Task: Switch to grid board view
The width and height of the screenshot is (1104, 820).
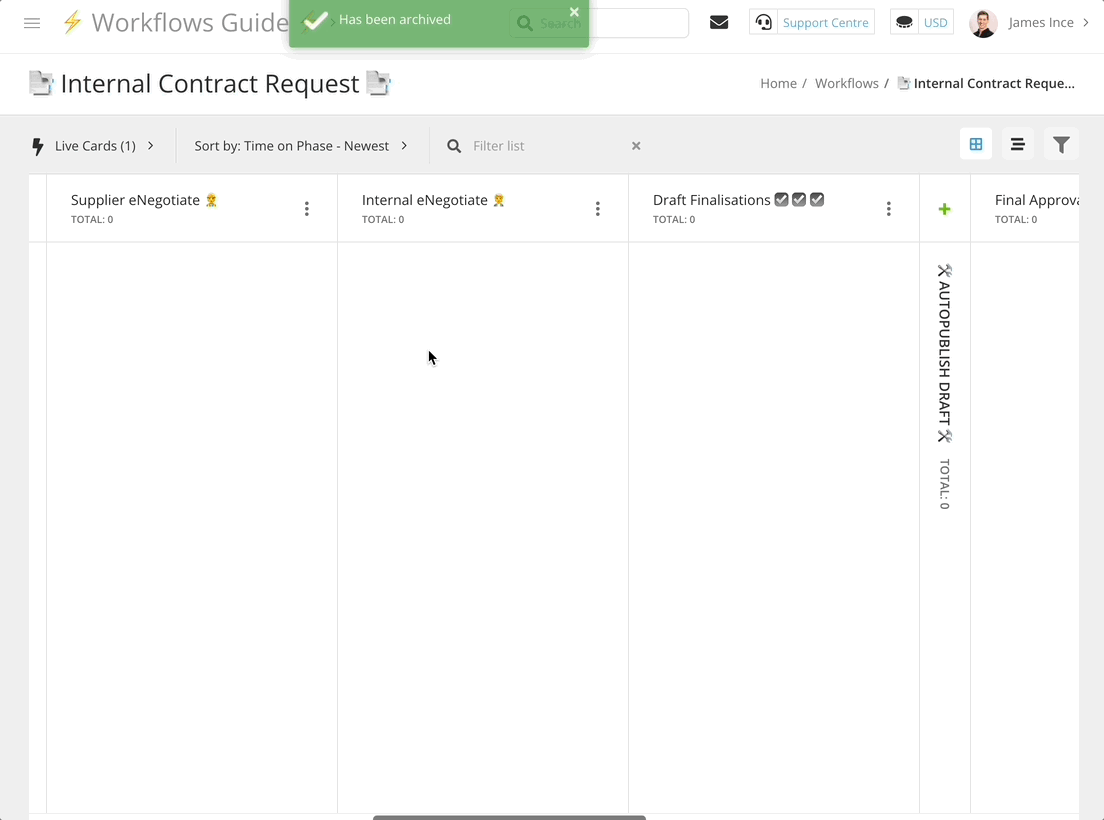Action: coord(976,144)
